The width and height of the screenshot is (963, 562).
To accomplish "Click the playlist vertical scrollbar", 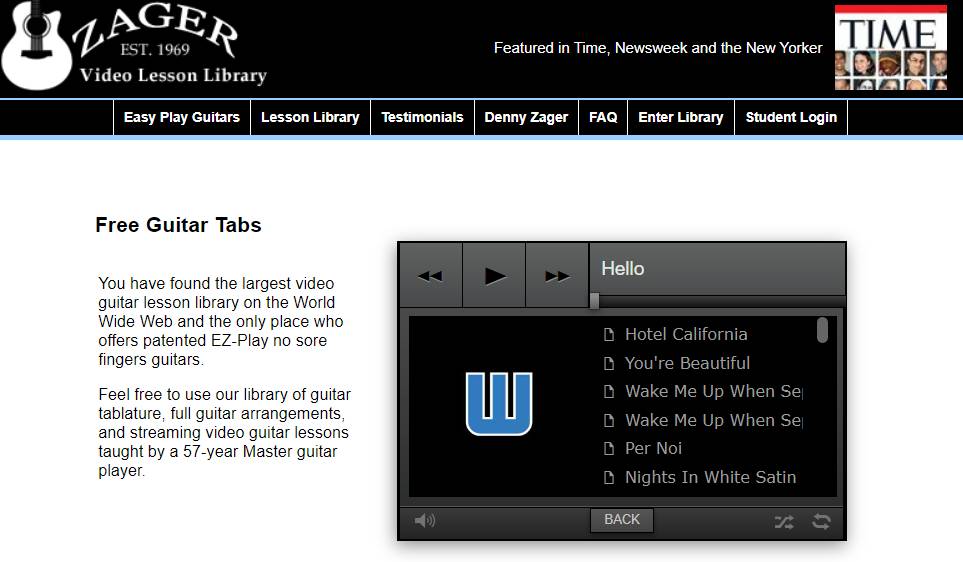I will 822,330.
